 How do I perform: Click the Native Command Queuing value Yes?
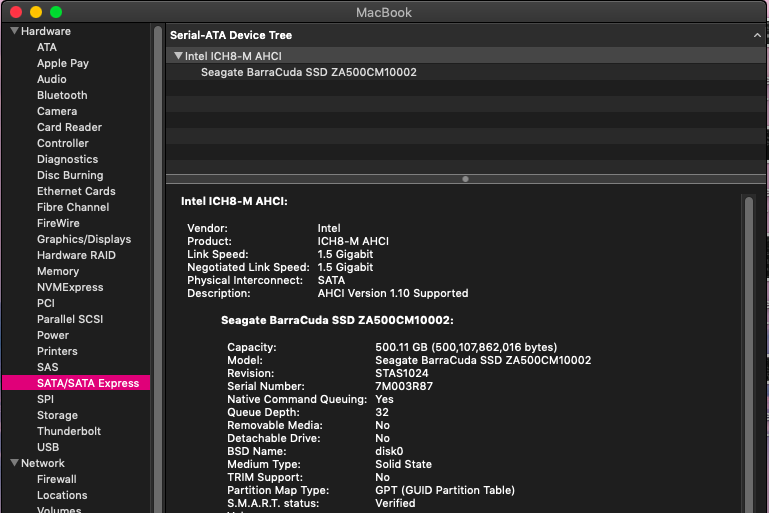[x=384, y=399]
